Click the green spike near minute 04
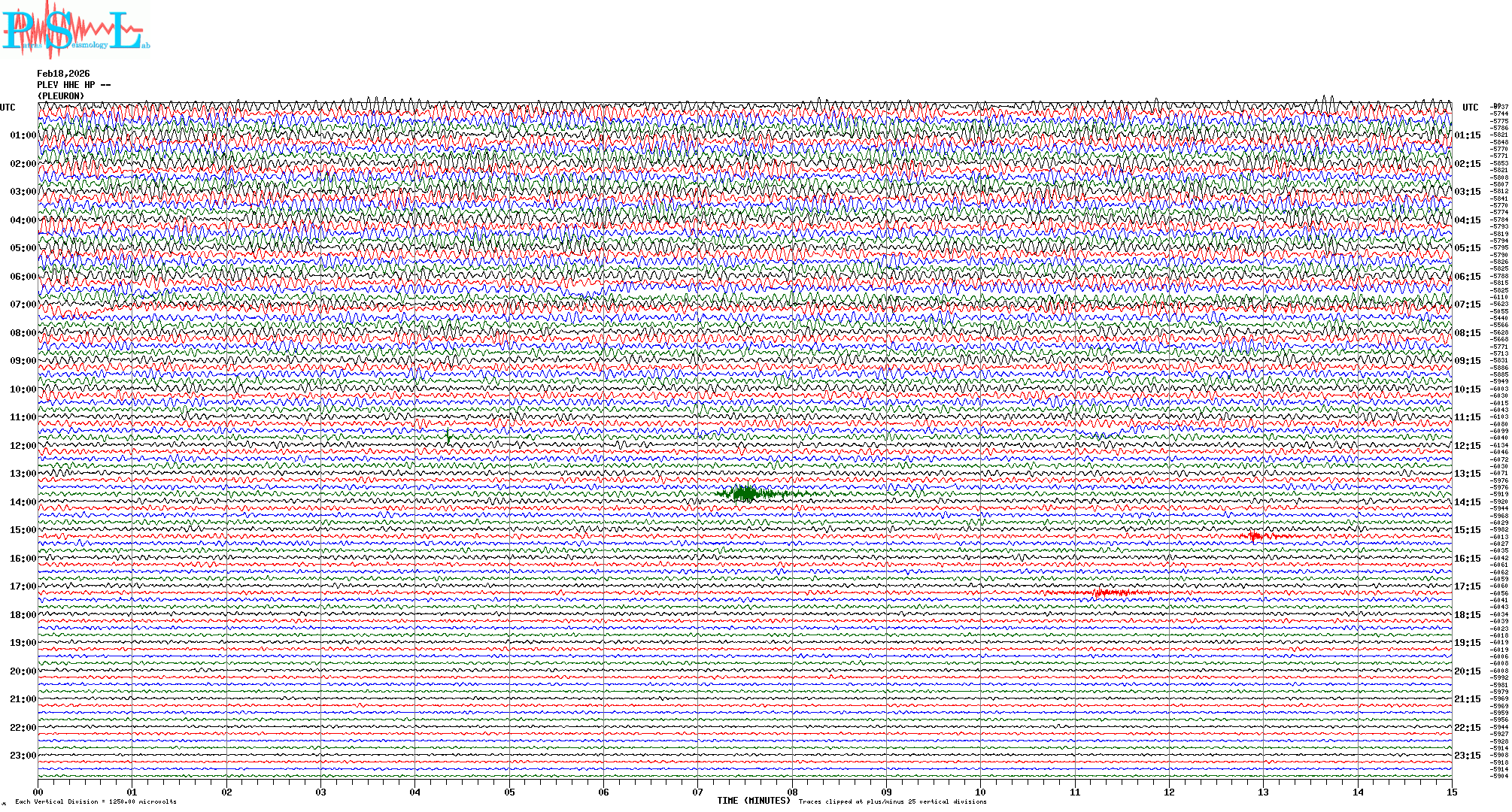 pyautogui.click(x=448, y=437)
